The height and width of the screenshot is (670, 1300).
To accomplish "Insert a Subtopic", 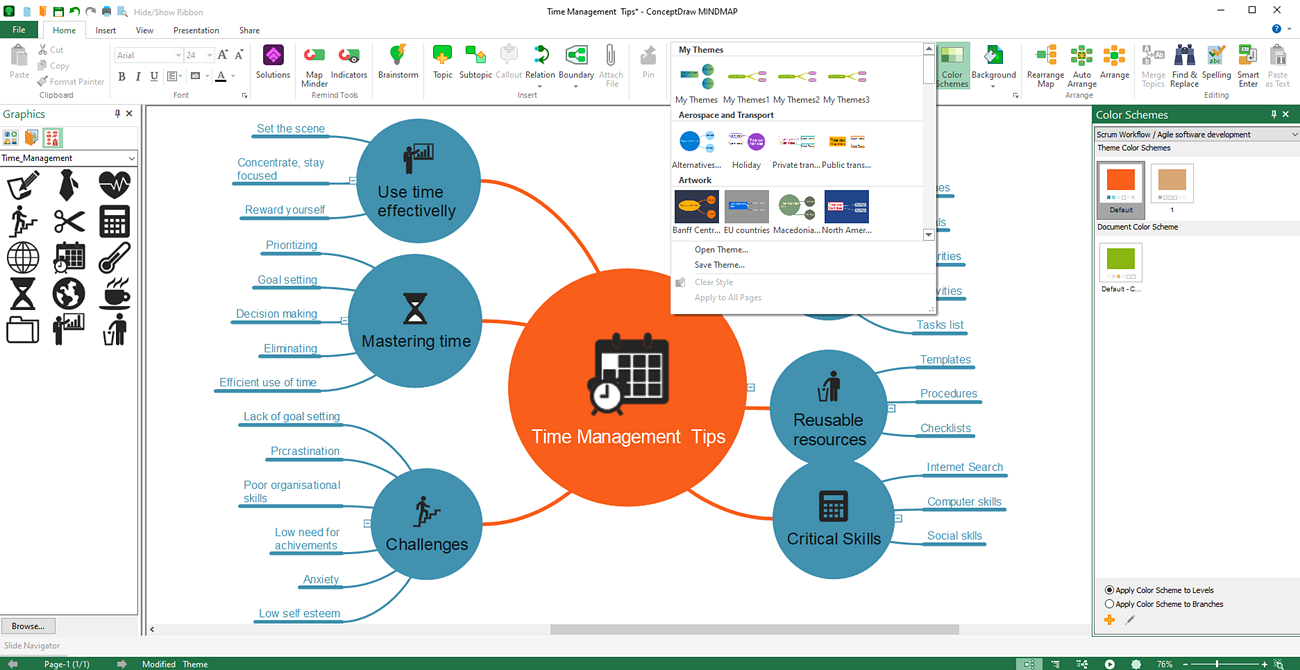I will click(476, 62).
